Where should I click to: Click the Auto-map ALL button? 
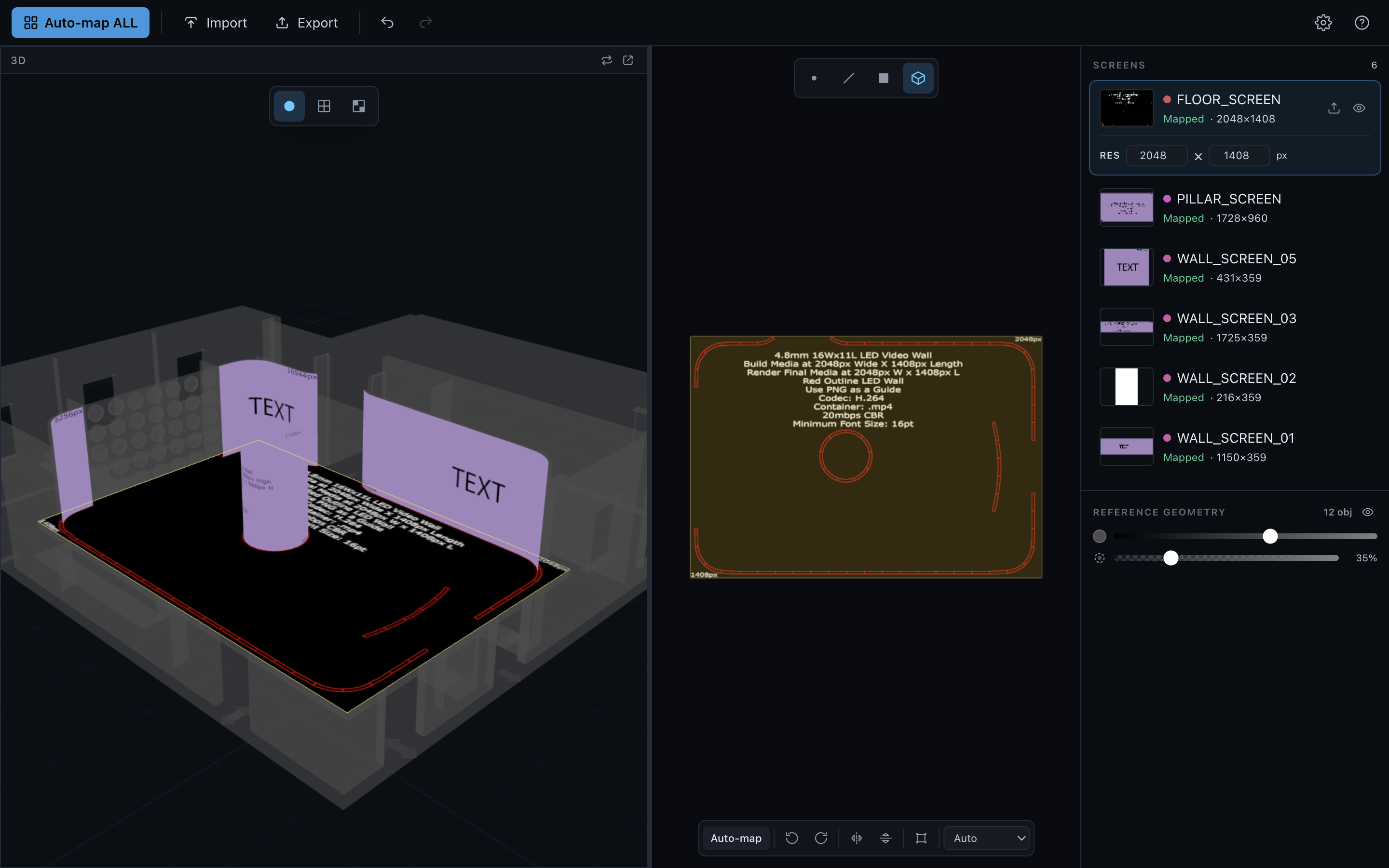(81, 22)
